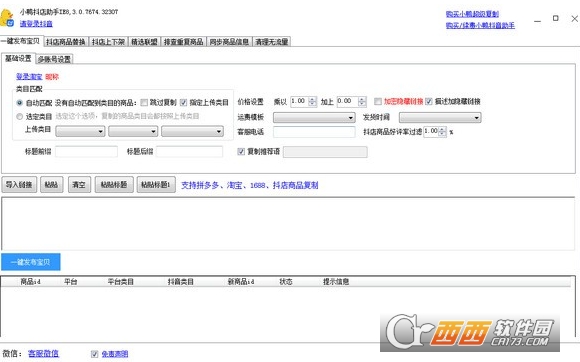The height and width of the screenshot is (362, 580).
Task: Open the second 上传类目 dropdown
Action: [x=133, y=131]
